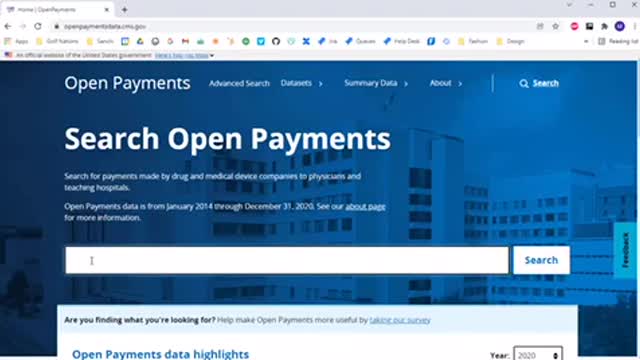Open the GitHub bookmark icon
The image size is (640, 360).
coord(276,41)
